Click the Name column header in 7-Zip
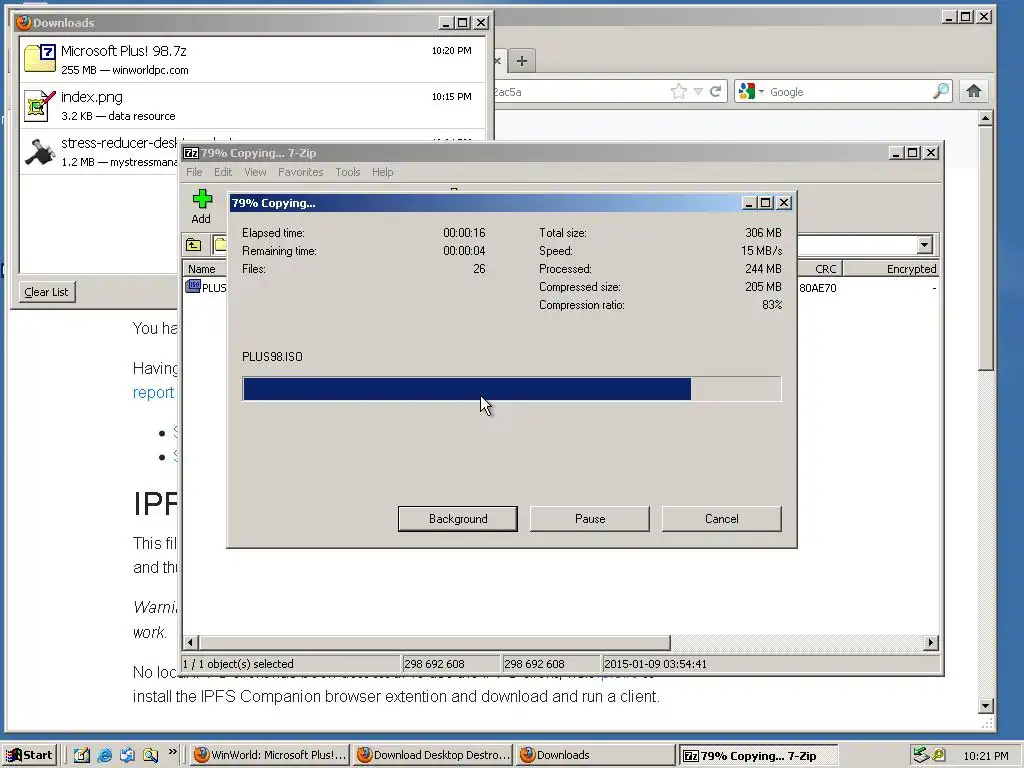 coord(204,268)
